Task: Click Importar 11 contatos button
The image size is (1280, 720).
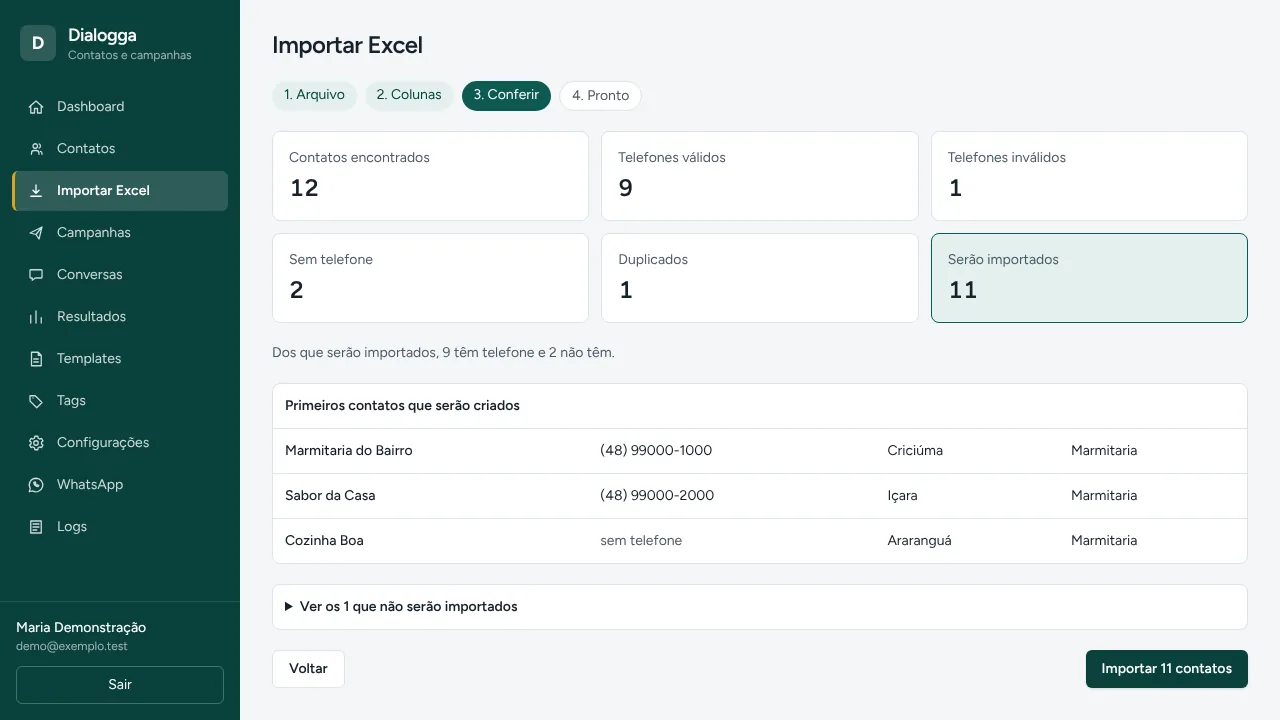Action: click(x=1167, y=669)
